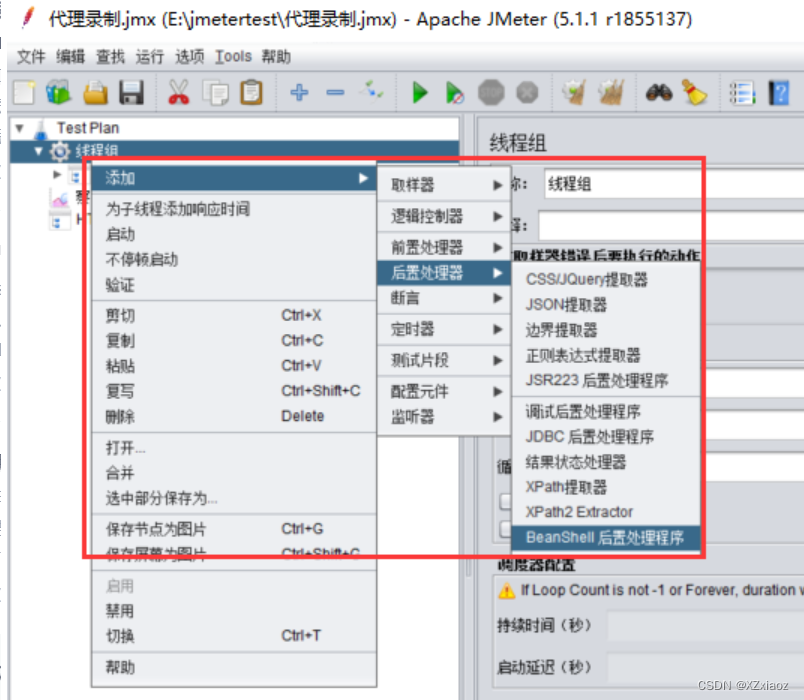Open the 添加 submenu in context menu
The width and height of the screenshot is (804, 700).
(x=234, y=178)
